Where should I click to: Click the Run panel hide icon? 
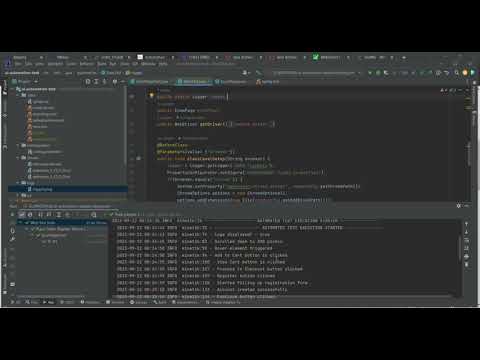[467, 206]
